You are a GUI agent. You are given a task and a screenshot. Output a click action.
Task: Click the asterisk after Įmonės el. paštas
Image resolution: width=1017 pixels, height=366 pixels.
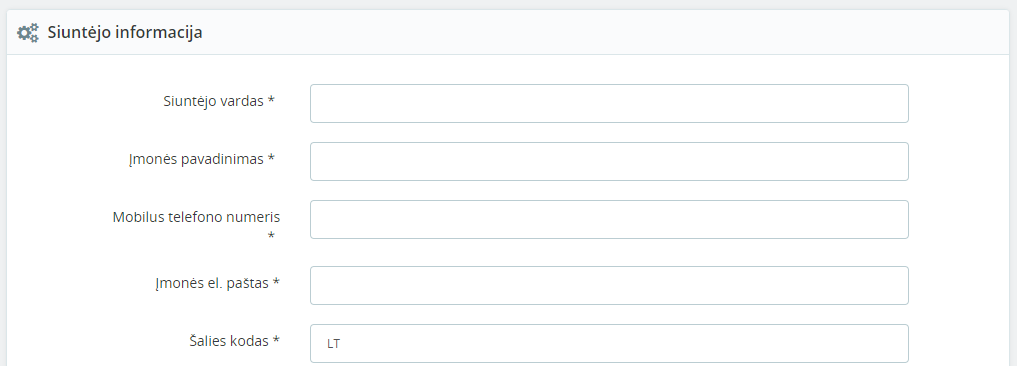click(x=276, y=283)
